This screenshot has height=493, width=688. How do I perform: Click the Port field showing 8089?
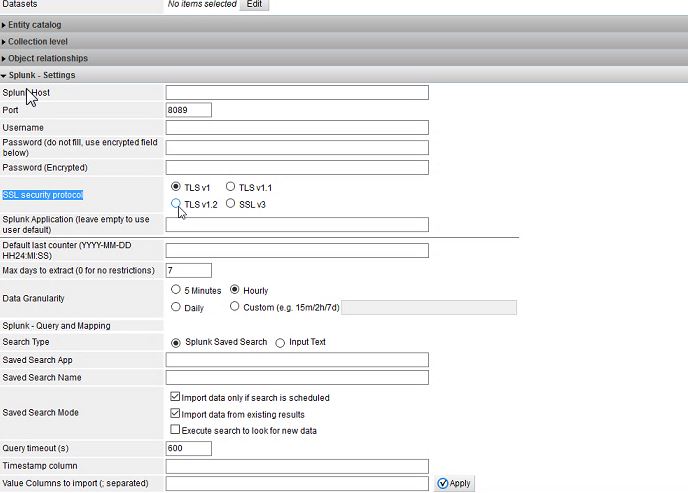click(x=189, y=110)
